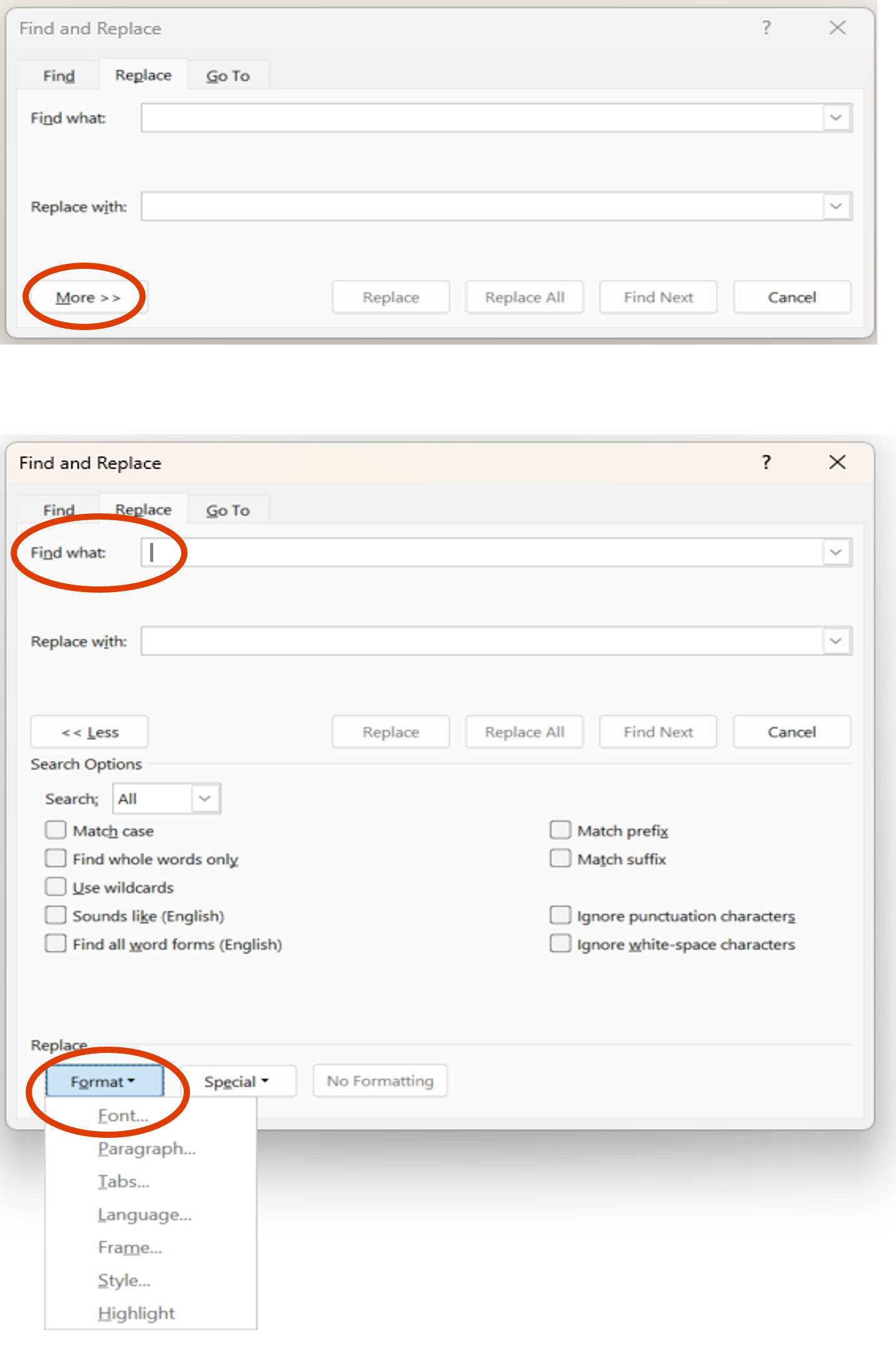
Task: Click the More >> button
Action: coord(88,298)
